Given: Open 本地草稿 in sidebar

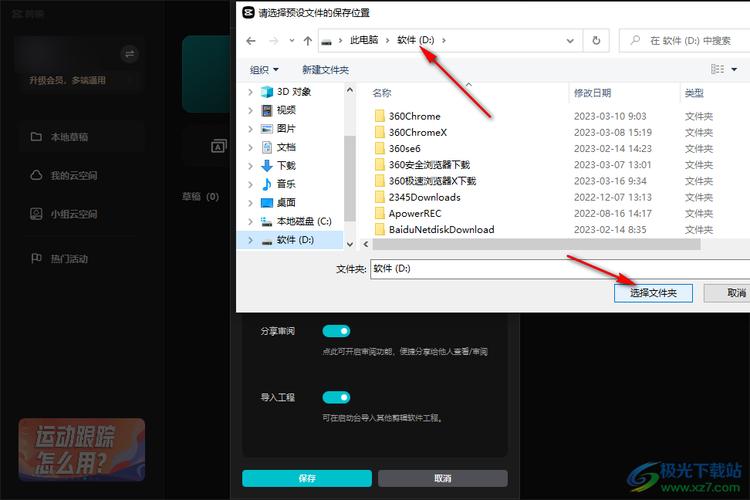Looking at the screenshot, I should pyautogui.click(x=81, y=137).
